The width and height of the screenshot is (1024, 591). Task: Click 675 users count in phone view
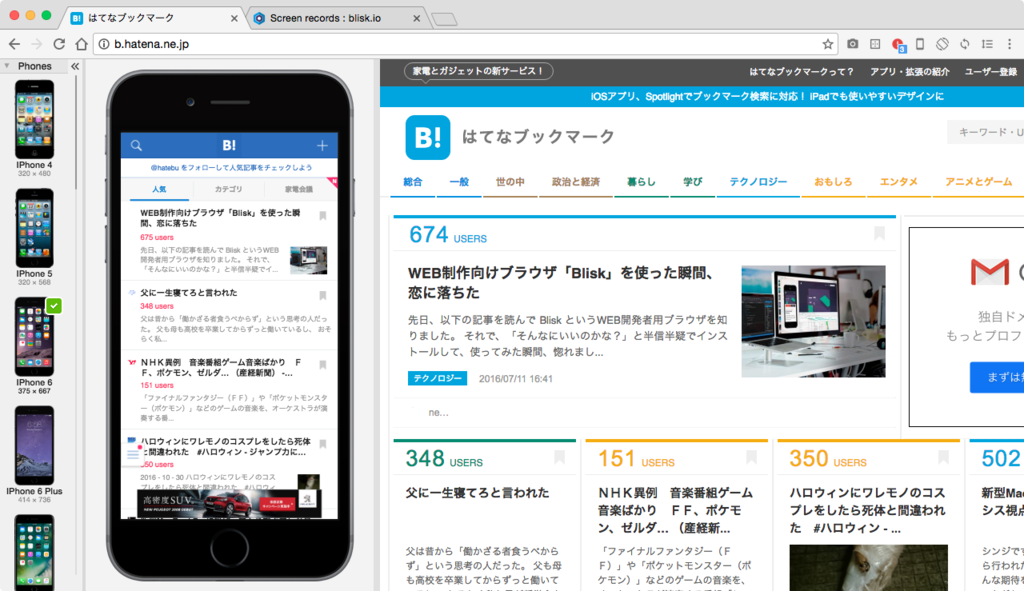(157, 237)
